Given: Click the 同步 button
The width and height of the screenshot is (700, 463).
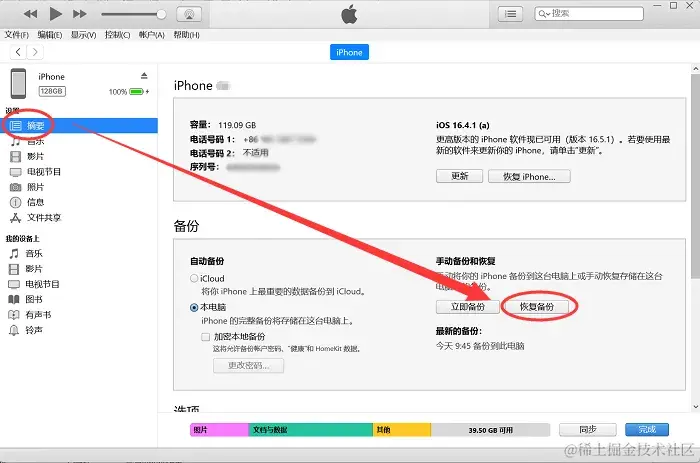Looking at the screenshot, I should pos(588,430).
